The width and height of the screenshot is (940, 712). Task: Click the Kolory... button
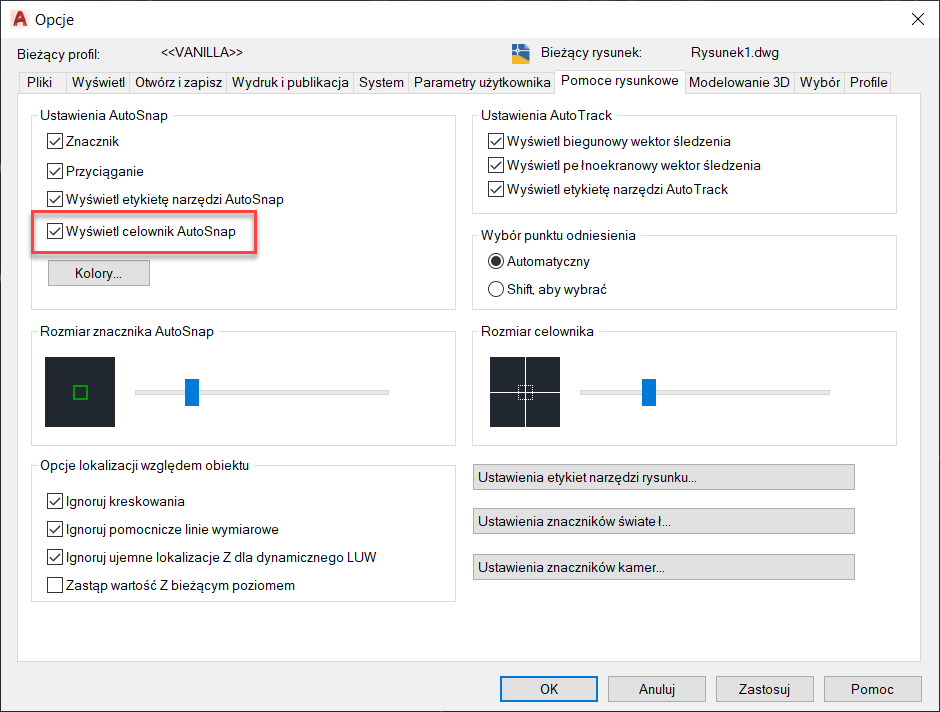pyautogui.click(x=99, y=273)
